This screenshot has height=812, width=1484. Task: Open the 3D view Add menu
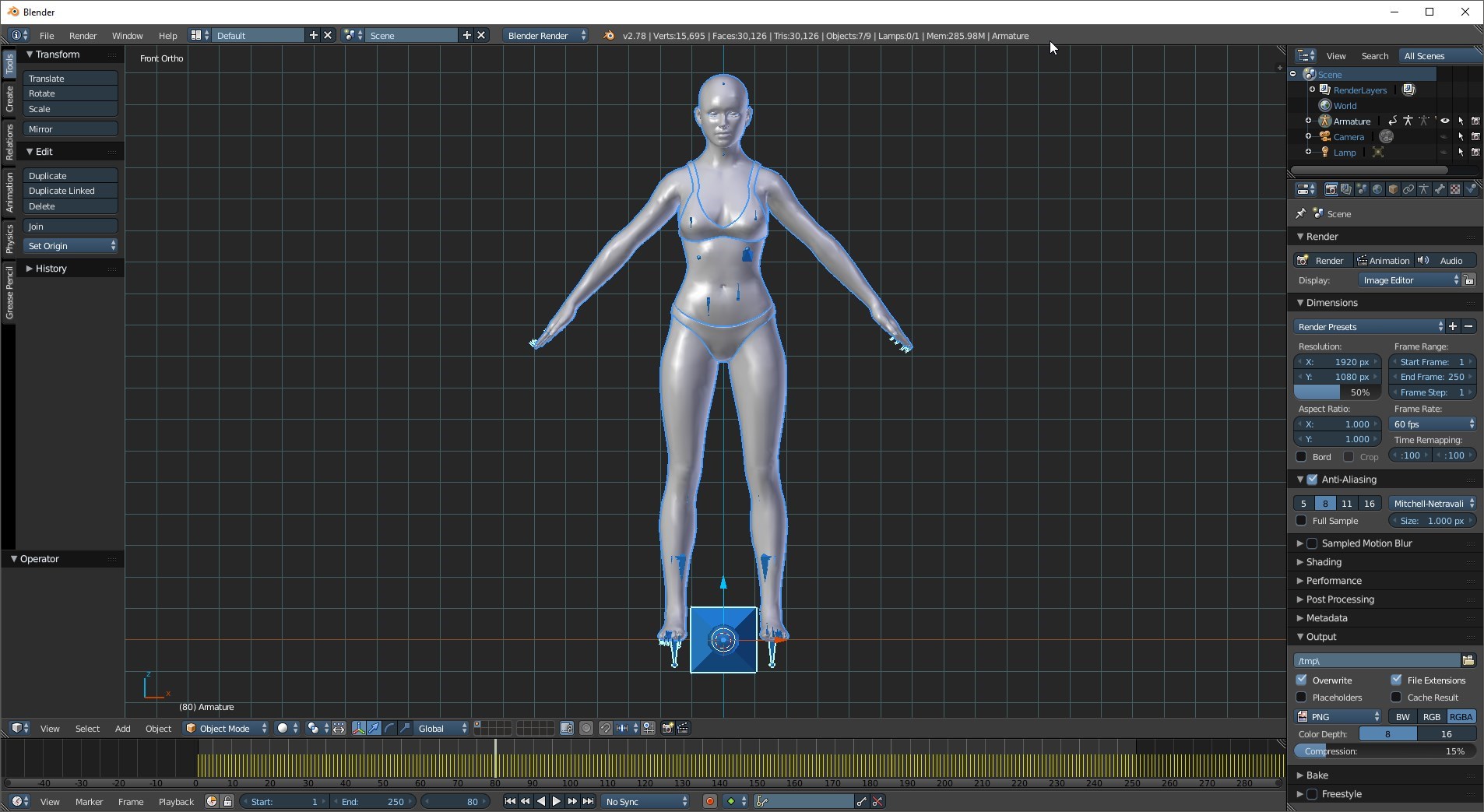click(x=122, y=729)
